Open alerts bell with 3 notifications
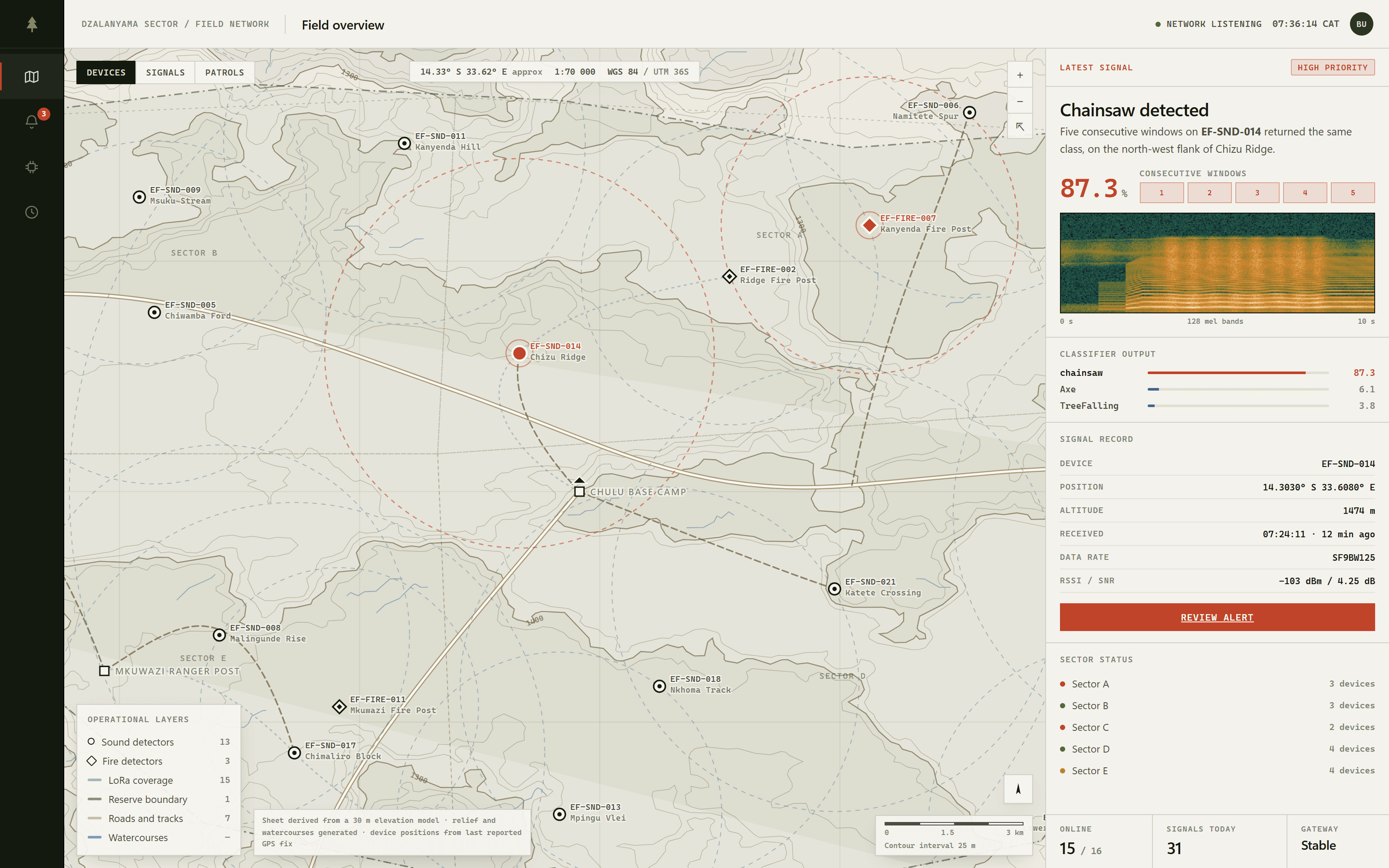The height and width of the screenshot is (868, 1389). pos(32,121)
